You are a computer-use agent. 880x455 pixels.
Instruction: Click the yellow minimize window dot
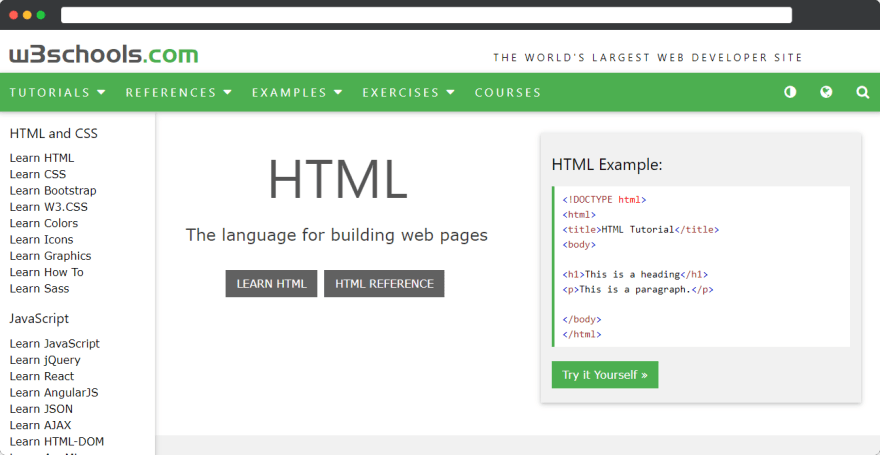click(x=28, y=15)
